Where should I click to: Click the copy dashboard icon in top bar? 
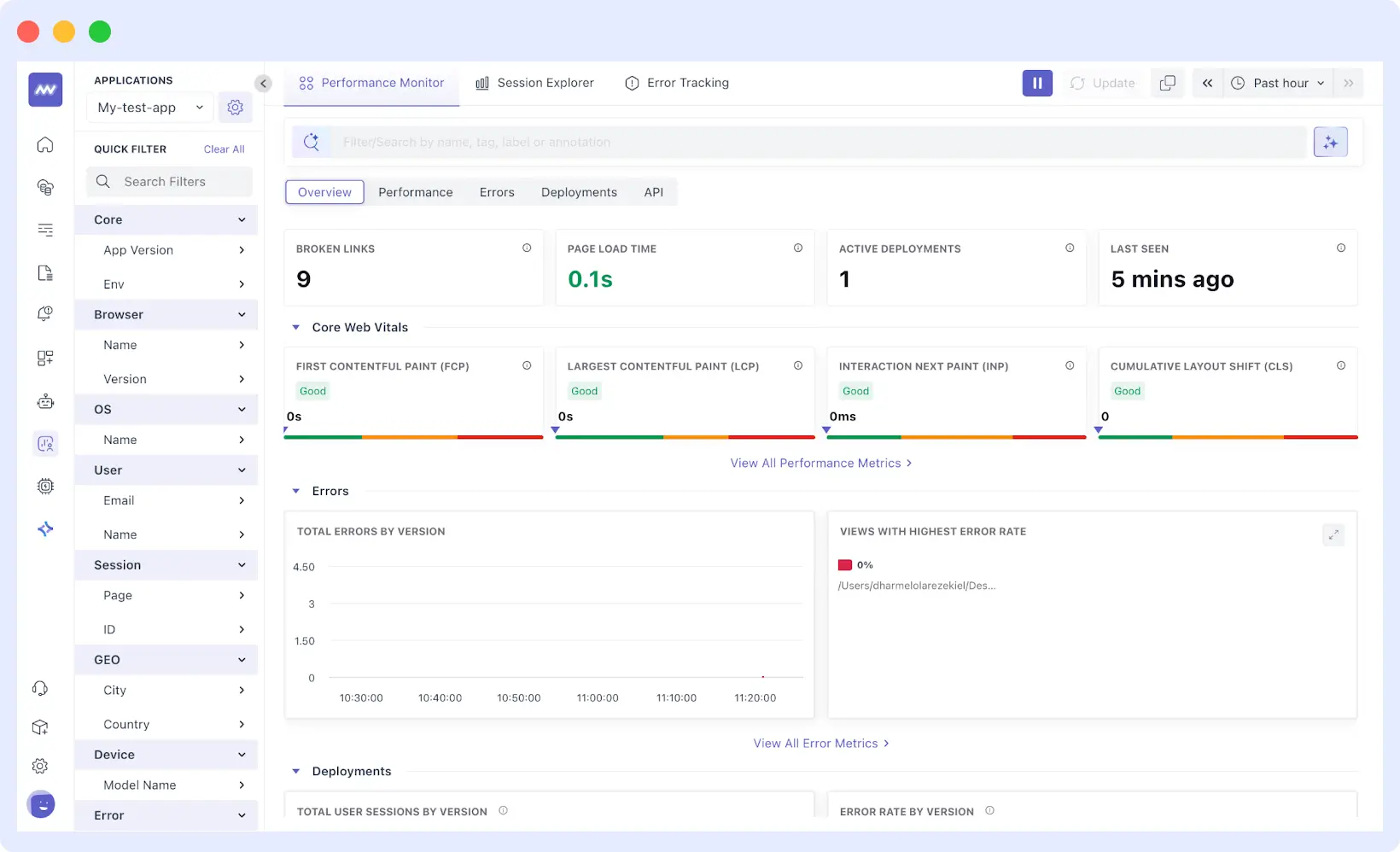1167,83
